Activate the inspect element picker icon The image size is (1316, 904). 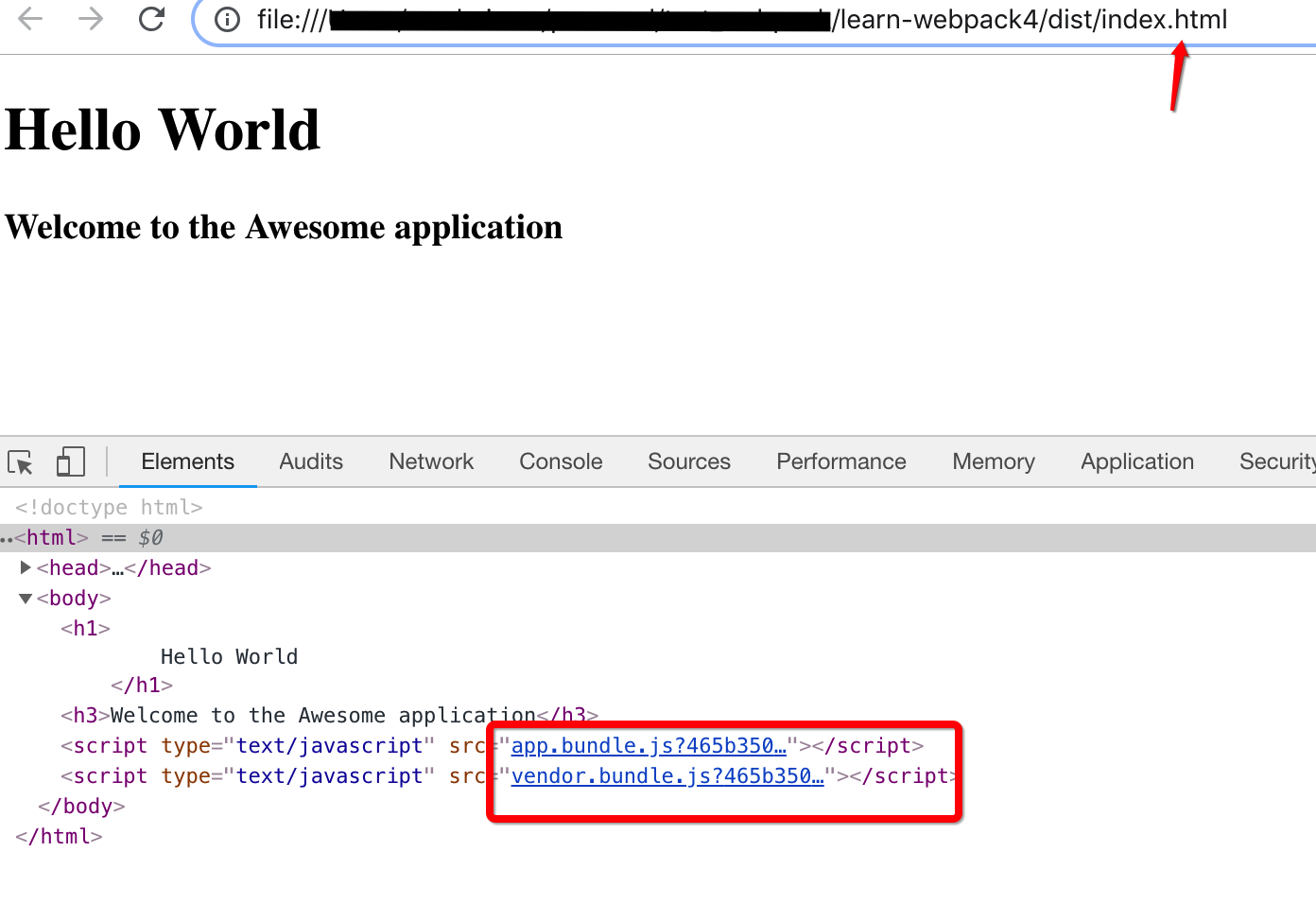[21, 462]
